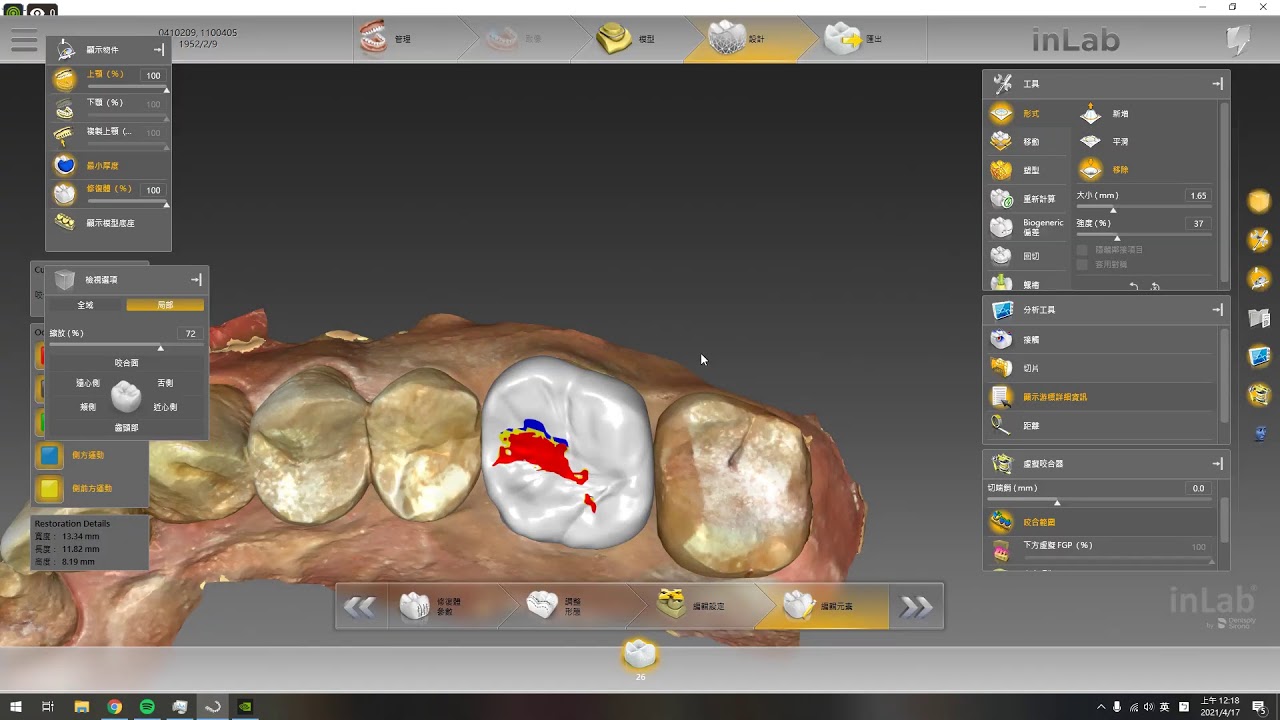Viewport: 1280px width, 720px height.
Task: Open the Windows Start menu
Action: click(16, 707)
